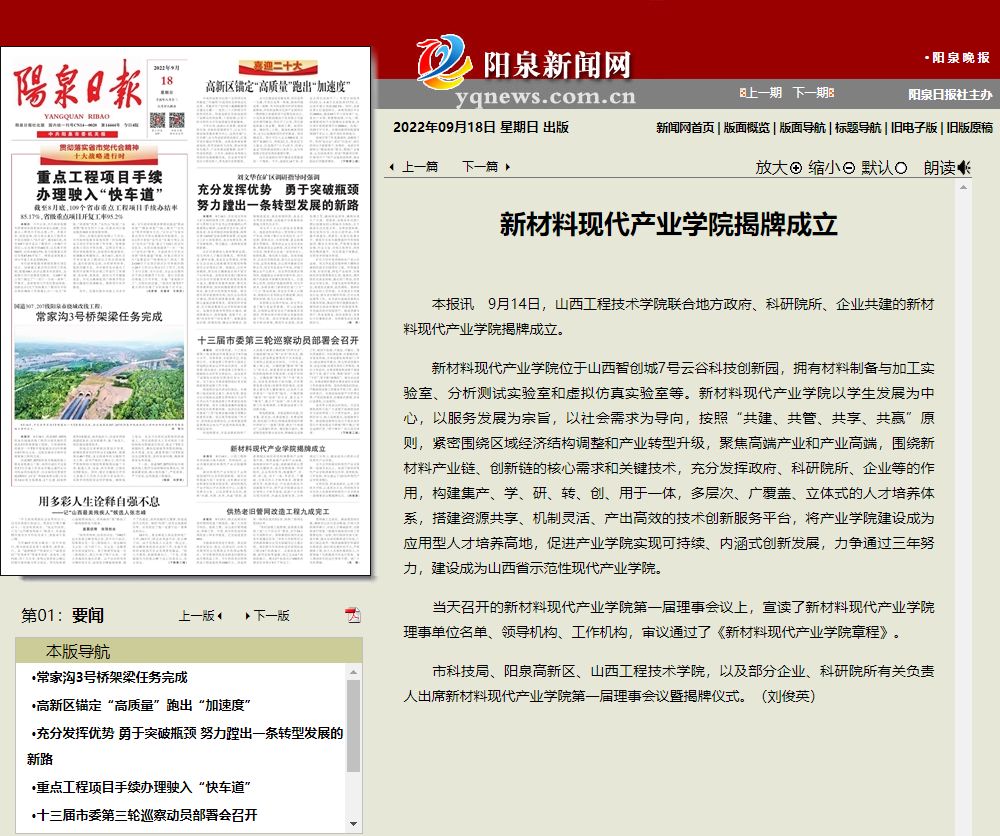Open previous article with 上一篇
The height and width of the screenshot is (836, 1000).
pos(414,167)
